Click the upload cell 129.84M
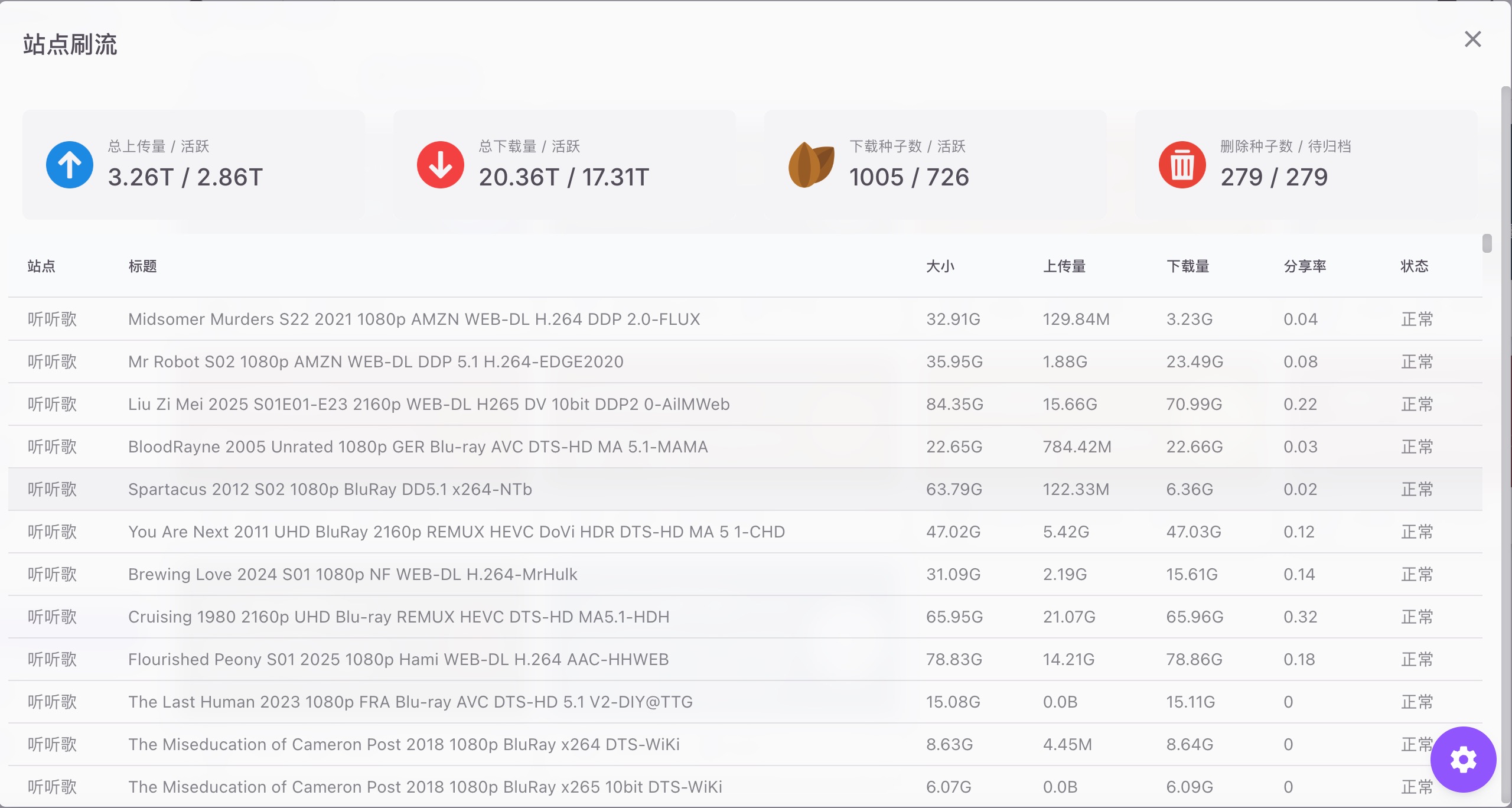 [x=1076, y=319]
